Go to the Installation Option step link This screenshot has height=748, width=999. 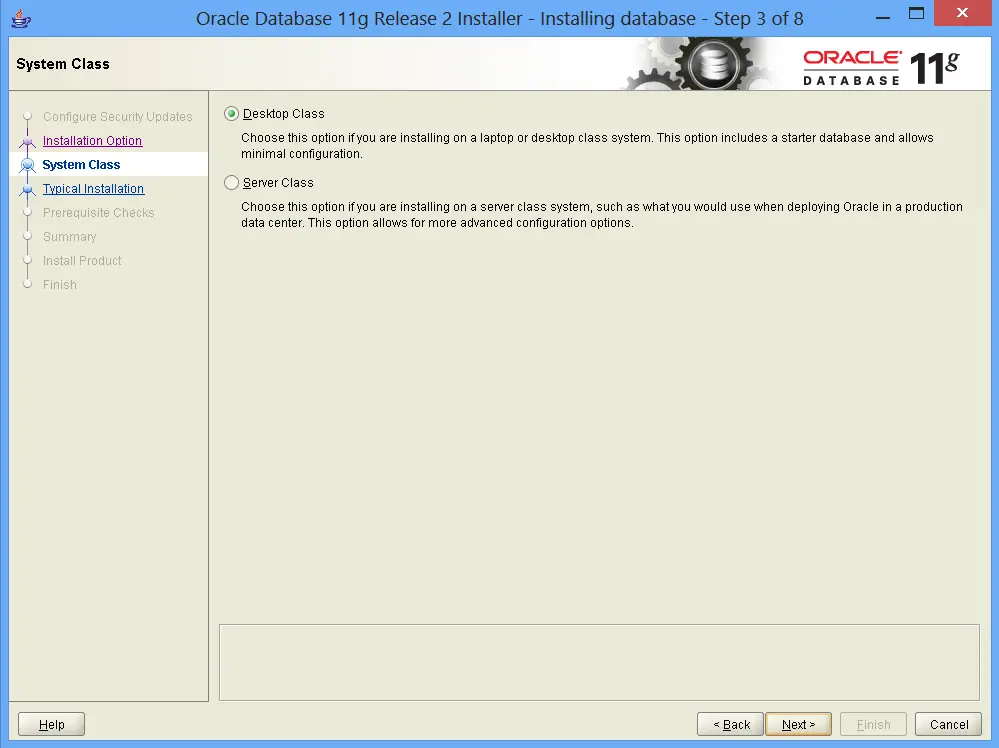pyautogui.click(x=92, y=141)
